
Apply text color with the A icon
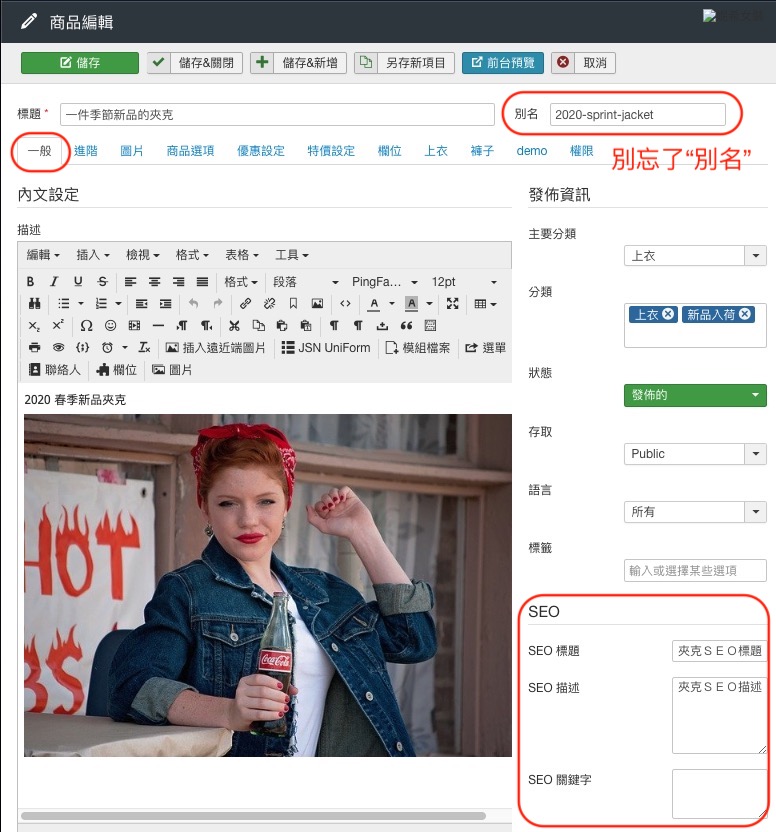click(374, 304)
